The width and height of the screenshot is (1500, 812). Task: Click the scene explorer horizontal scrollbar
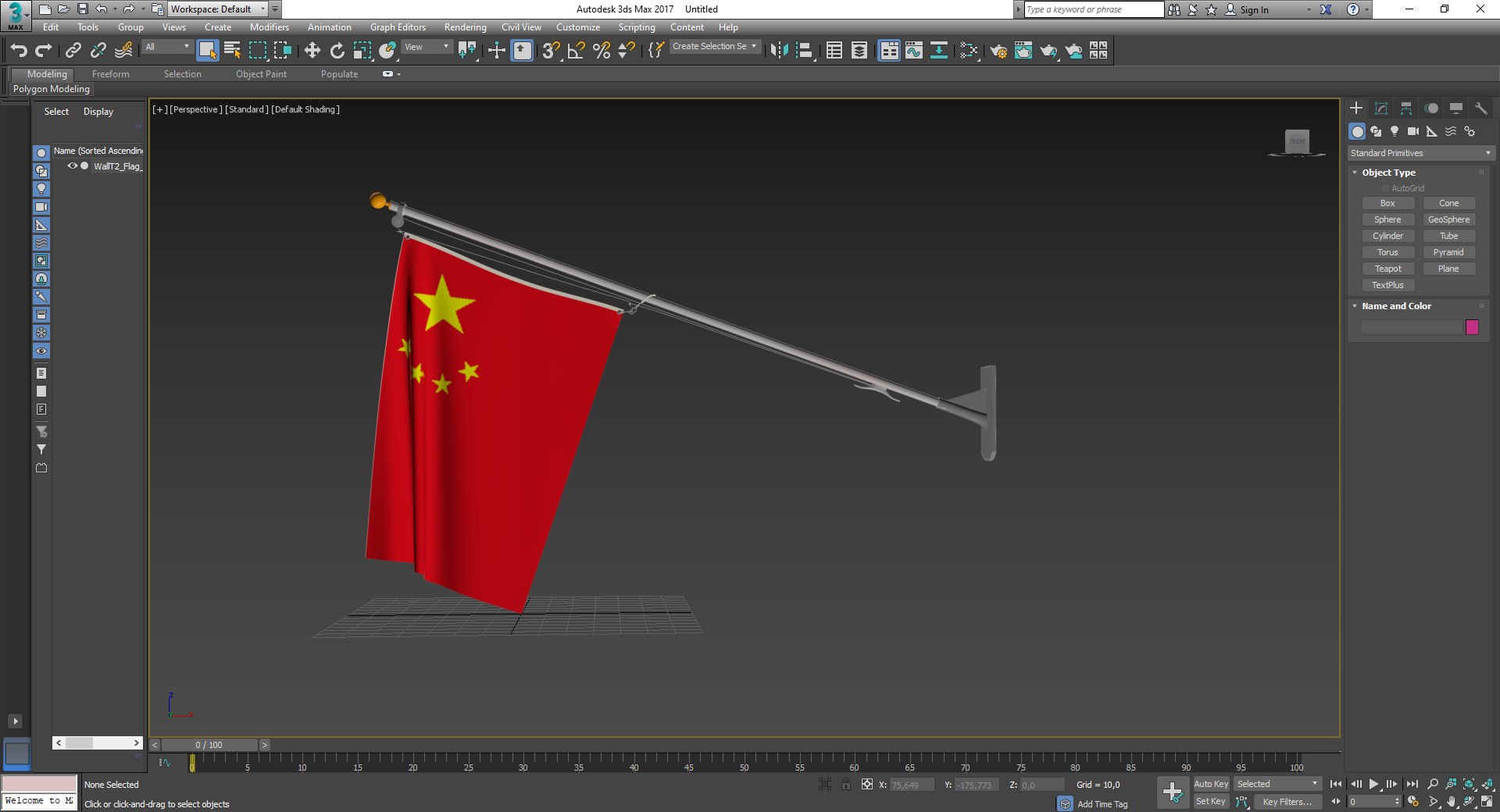[x=98, y=743]
